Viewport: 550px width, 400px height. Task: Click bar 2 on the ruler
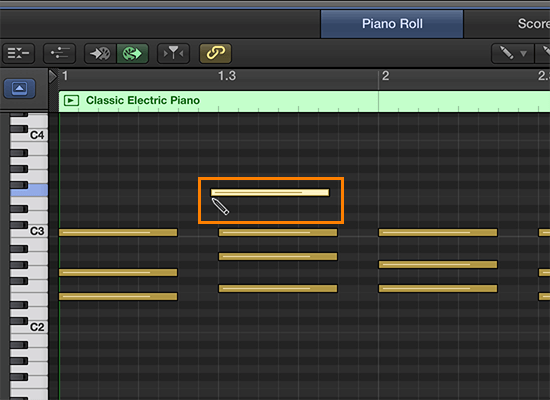point(385,76)
